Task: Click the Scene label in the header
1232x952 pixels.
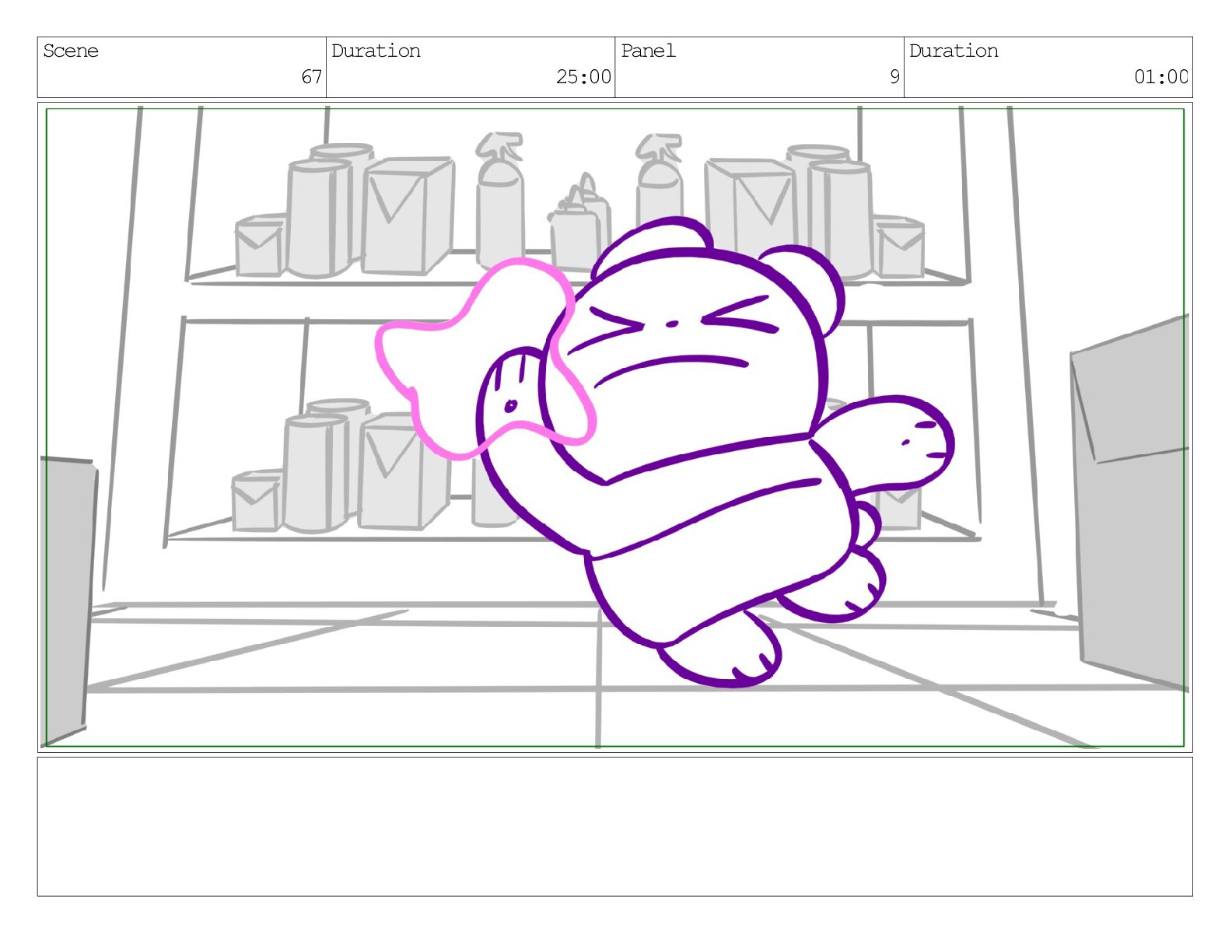Action: click(x=71, y=51)
